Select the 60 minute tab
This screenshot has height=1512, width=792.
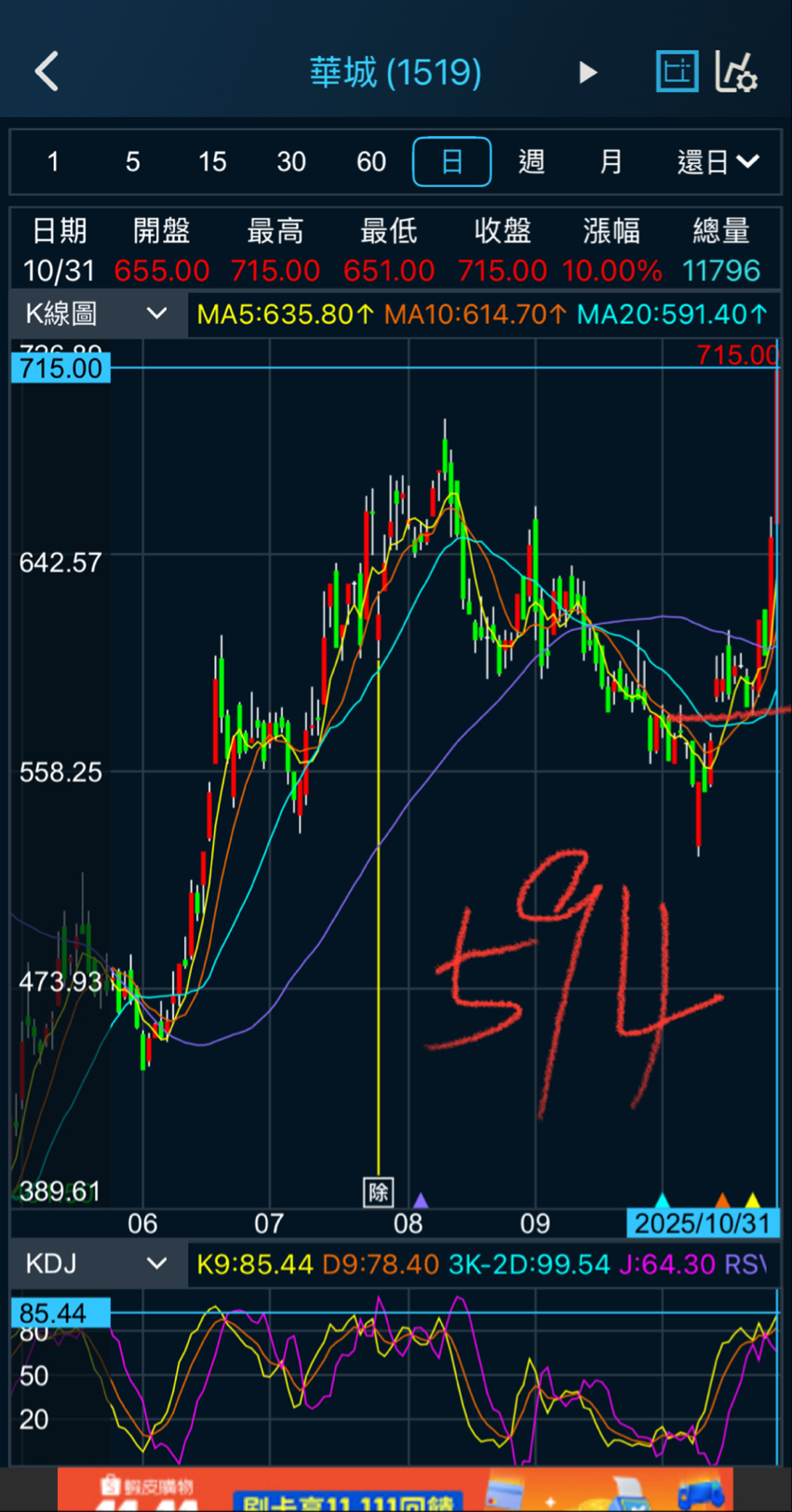(371, 162)
